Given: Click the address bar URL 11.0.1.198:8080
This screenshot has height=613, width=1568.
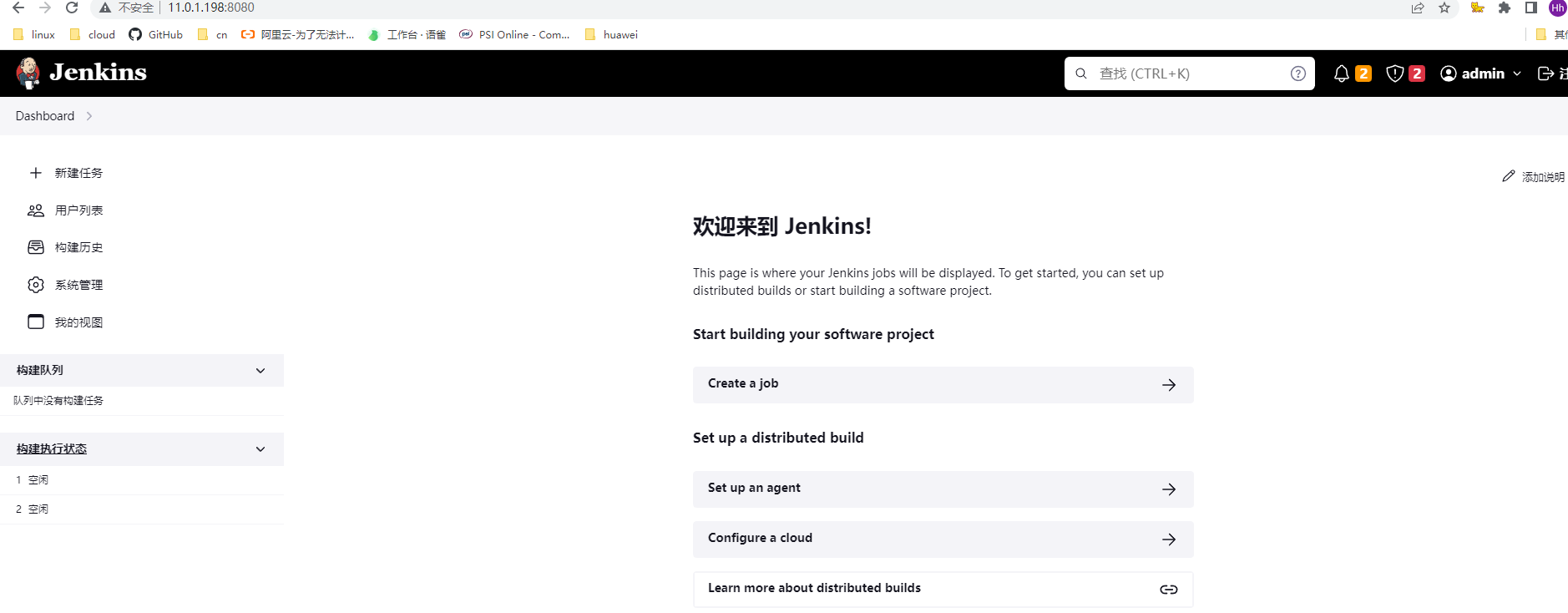Looking at the screenshot, I should pyautogui.click(x=211, y=8).
